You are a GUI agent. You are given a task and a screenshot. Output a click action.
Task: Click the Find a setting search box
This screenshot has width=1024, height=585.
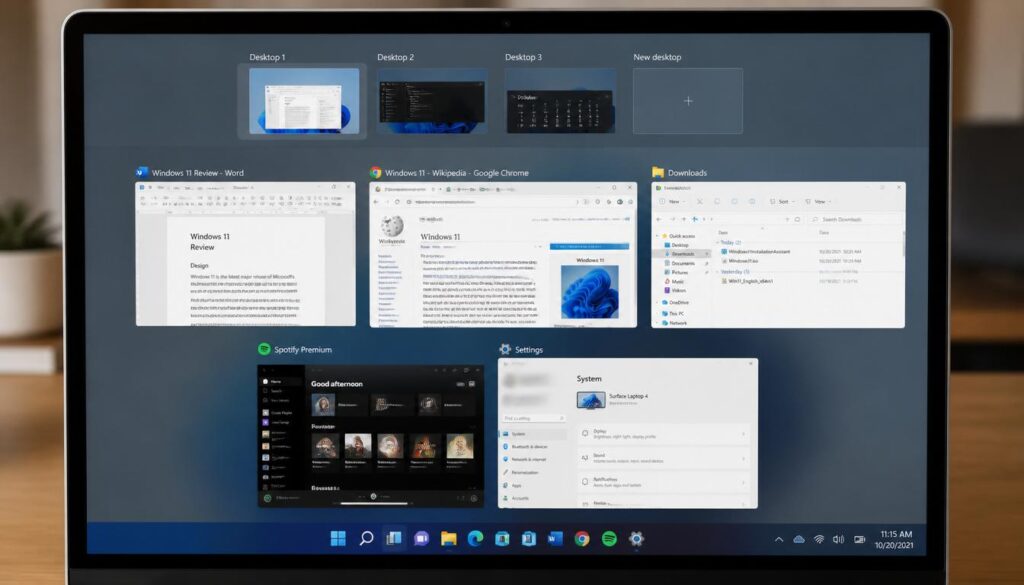[x=534, y=418]
